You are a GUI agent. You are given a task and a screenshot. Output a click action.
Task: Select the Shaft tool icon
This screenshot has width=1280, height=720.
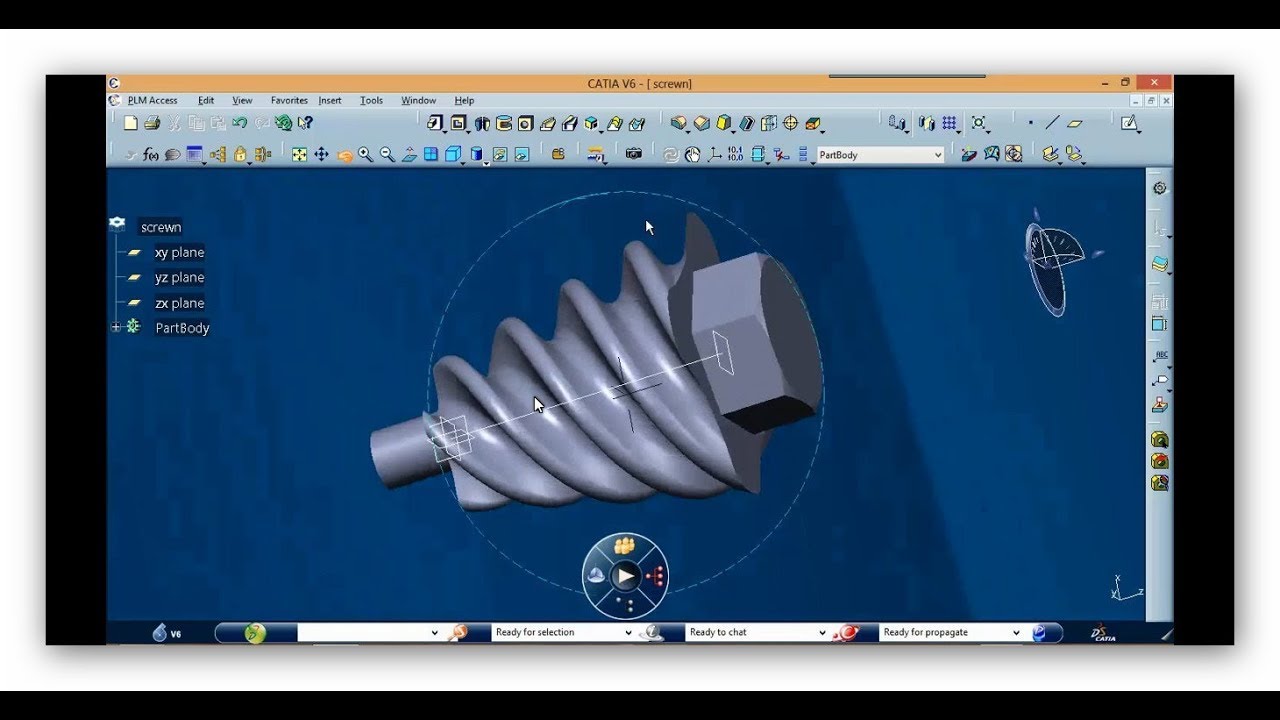(x=482, y=123)
